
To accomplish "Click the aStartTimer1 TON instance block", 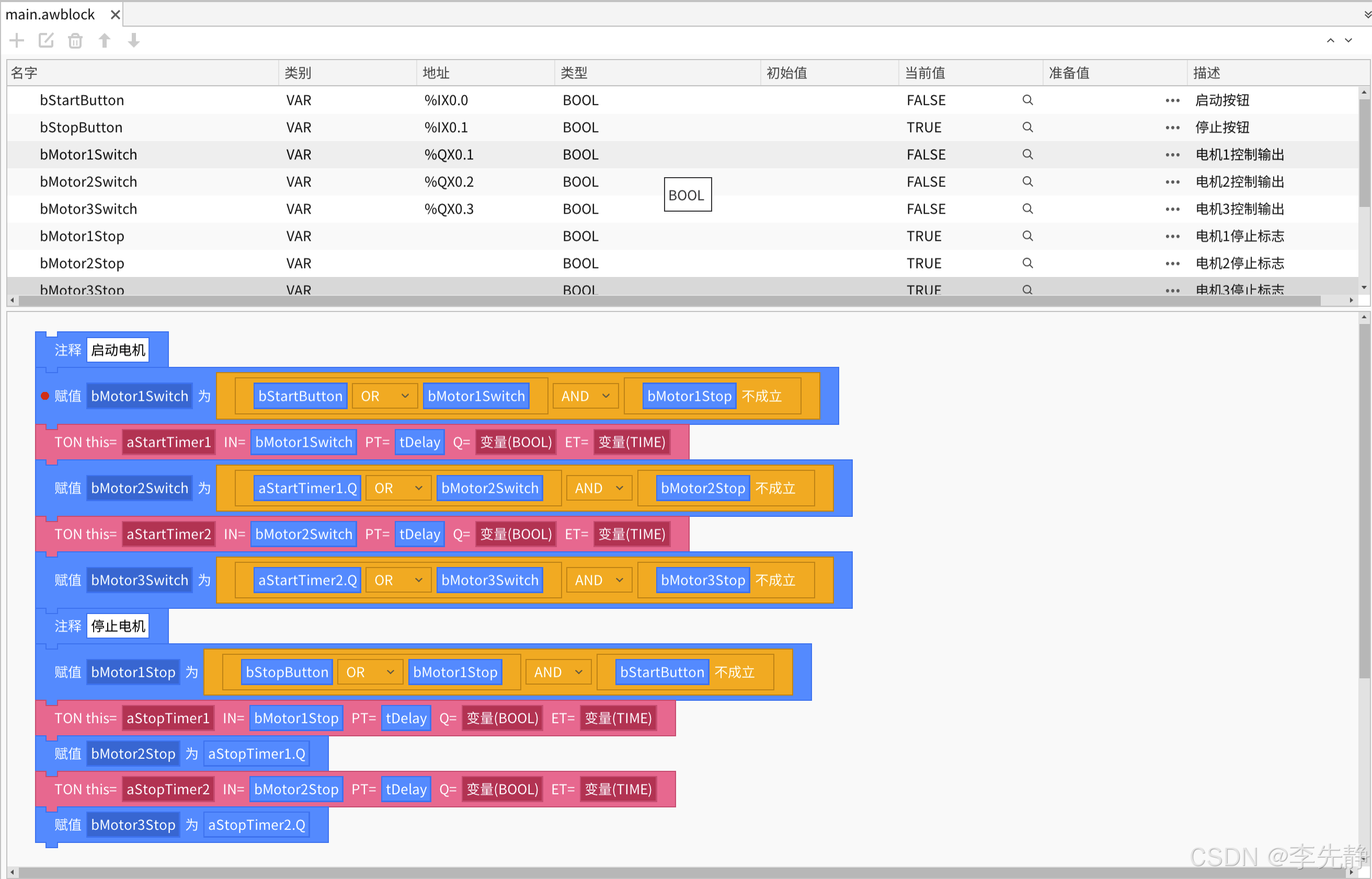I will pos(168,442).
